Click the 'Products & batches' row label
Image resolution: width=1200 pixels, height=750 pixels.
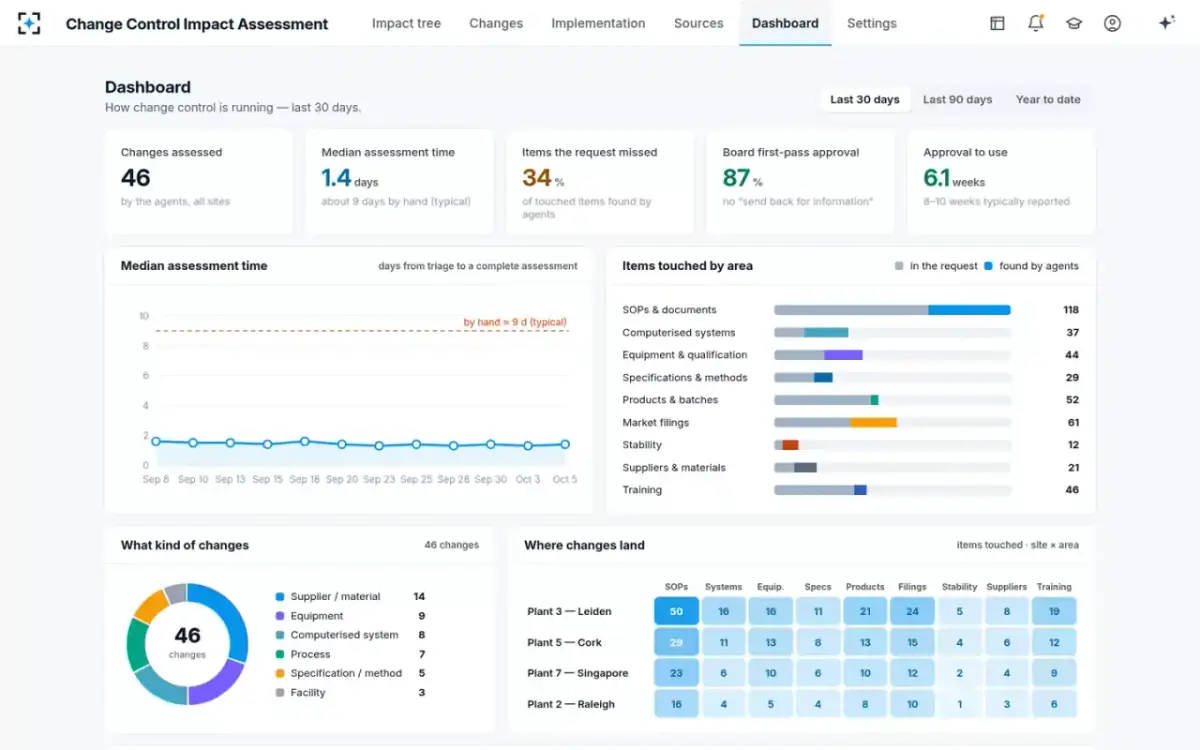click(x=670, y=400)
